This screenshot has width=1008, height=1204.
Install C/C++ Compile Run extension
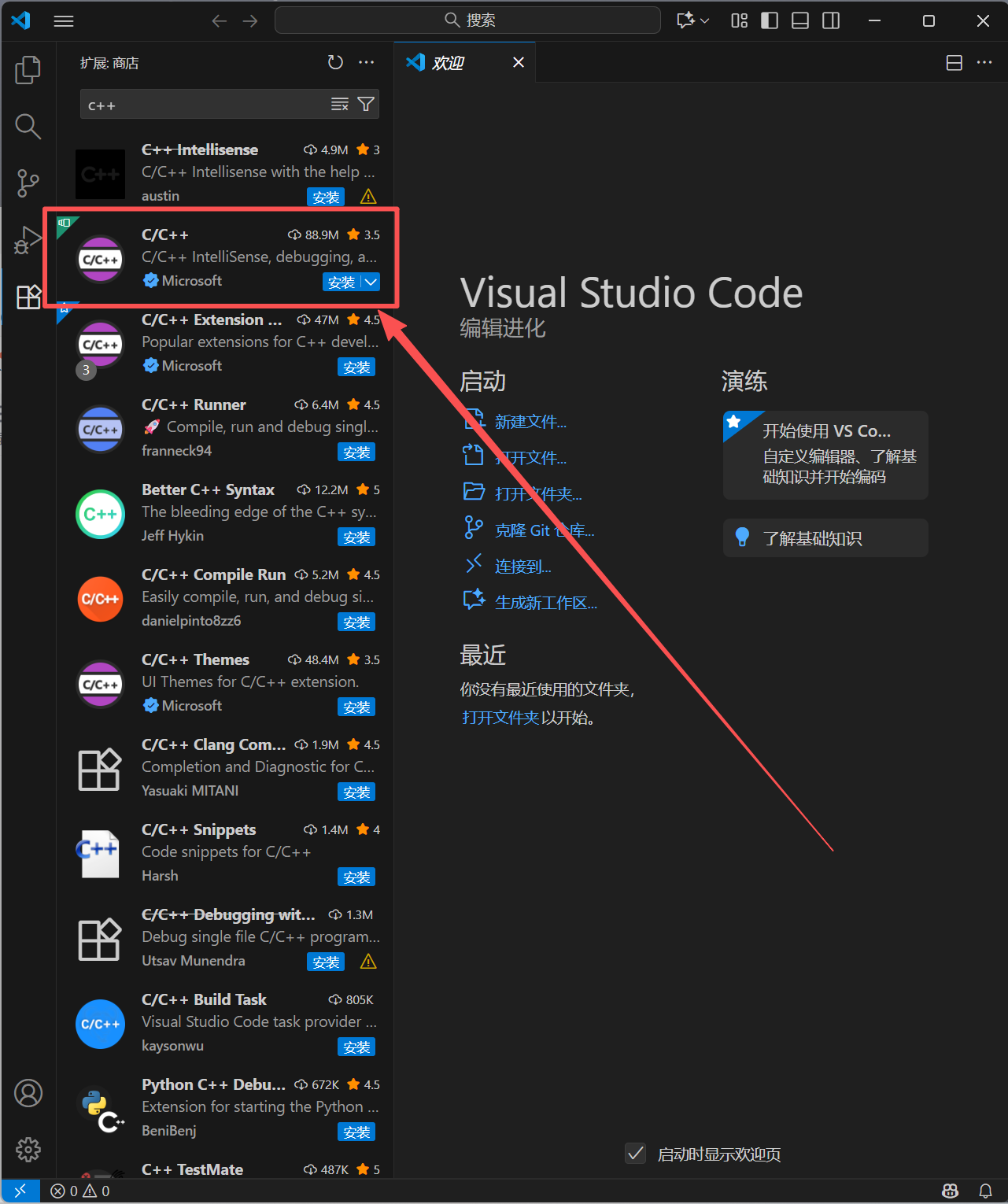coord(356,622)
